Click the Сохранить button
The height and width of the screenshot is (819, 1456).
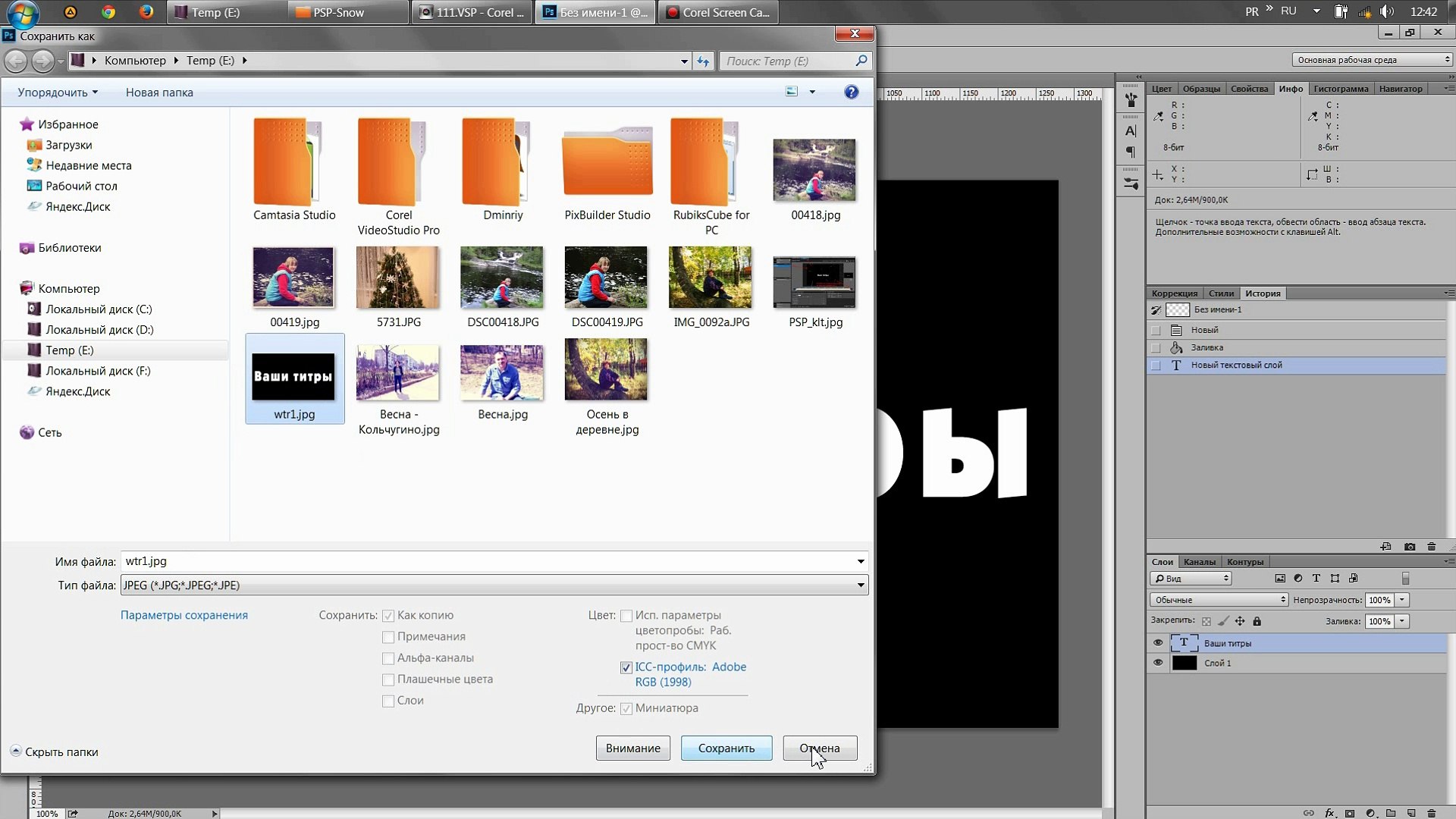point(726,748)
